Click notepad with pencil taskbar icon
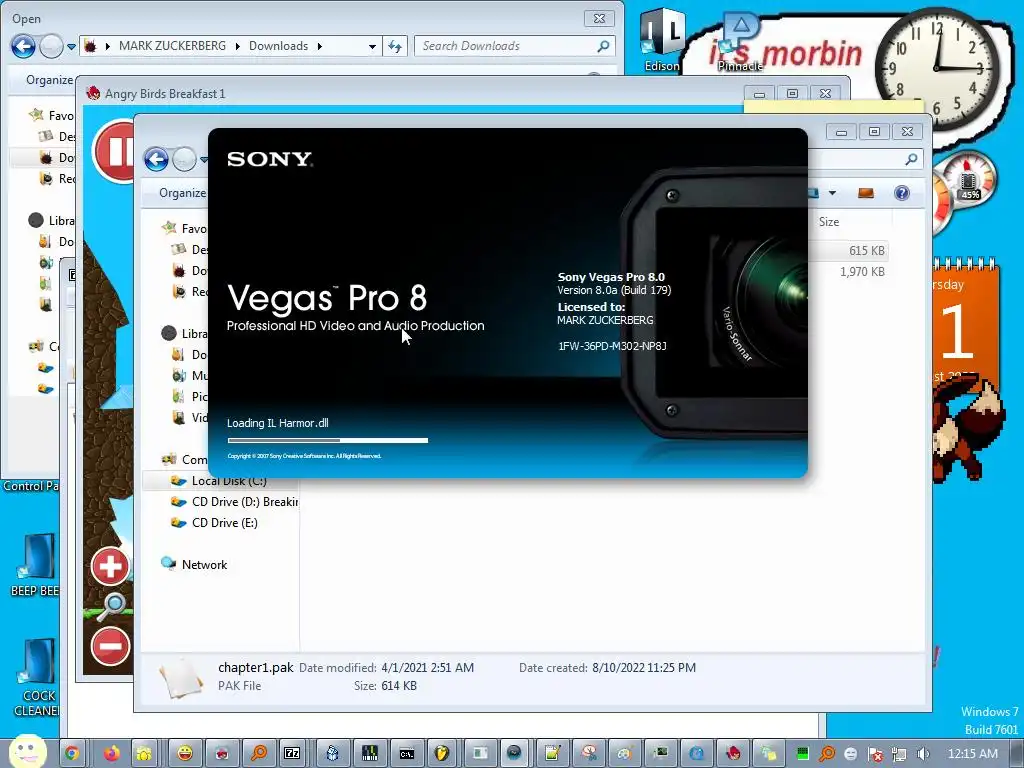Image resolution: width=1024 pixels, height=768 pixels. click(x=552, y=754)
